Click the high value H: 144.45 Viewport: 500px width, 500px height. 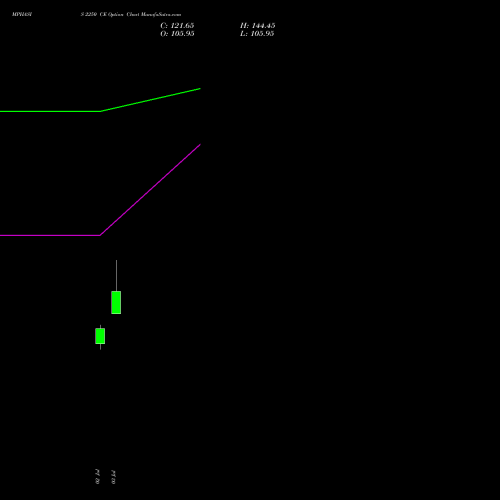(257, 26)
